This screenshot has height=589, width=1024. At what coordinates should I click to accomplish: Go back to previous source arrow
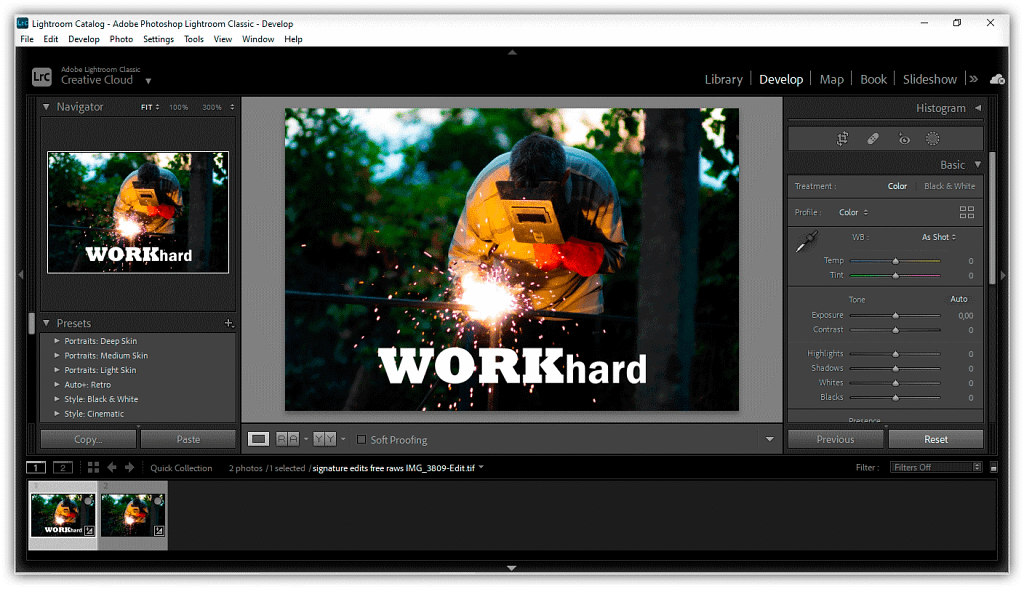click(x=112, y=468)
